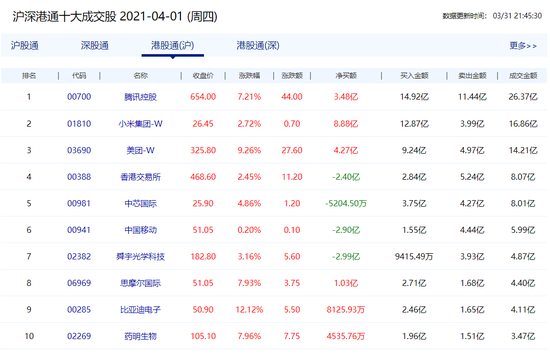The image size is (550, 360).
Task: Click 舜宇光学科技 stock name
Action: (x=140, y=256)
